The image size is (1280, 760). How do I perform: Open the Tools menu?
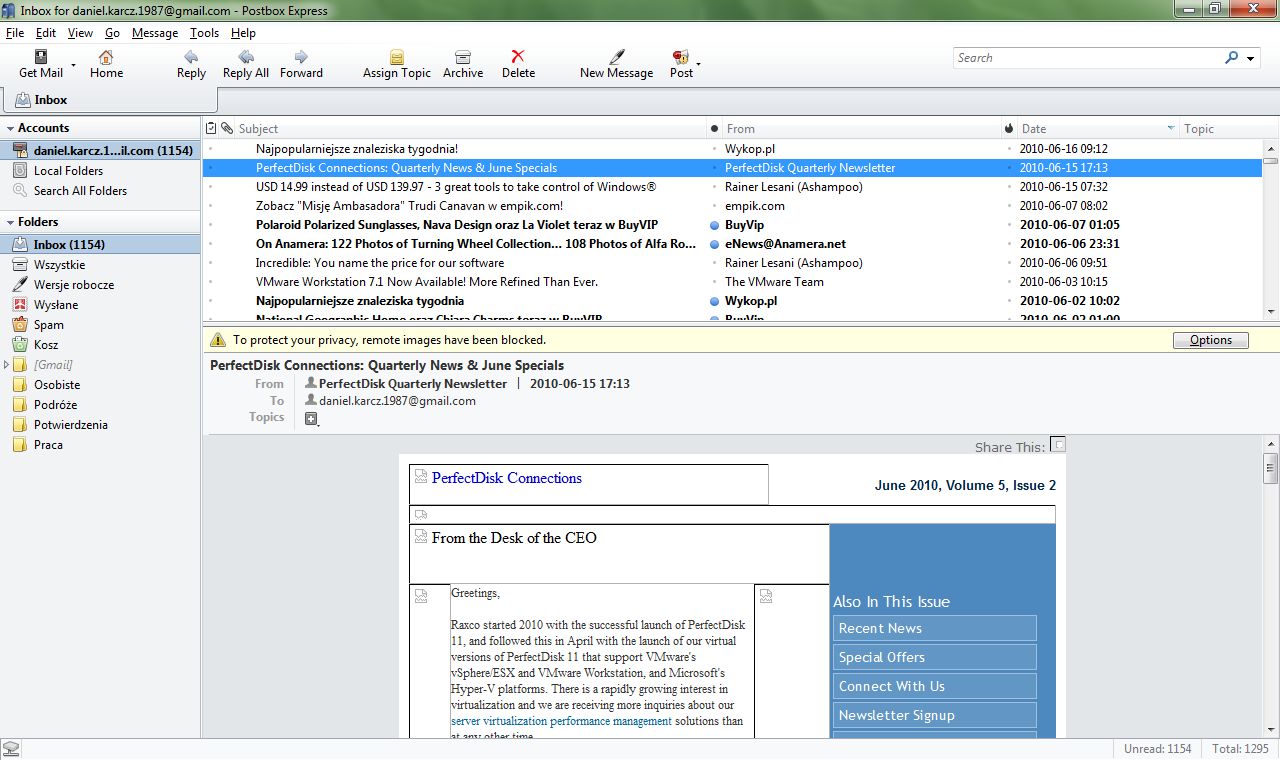click(x=204, y=33)
